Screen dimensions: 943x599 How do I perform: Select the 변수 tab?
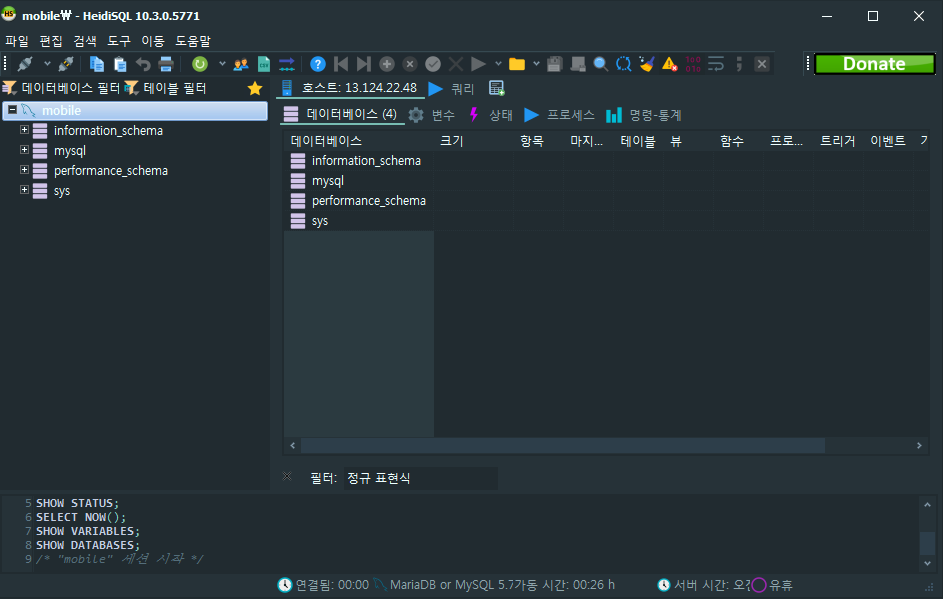pyautogui.click(x=432, y=115)
